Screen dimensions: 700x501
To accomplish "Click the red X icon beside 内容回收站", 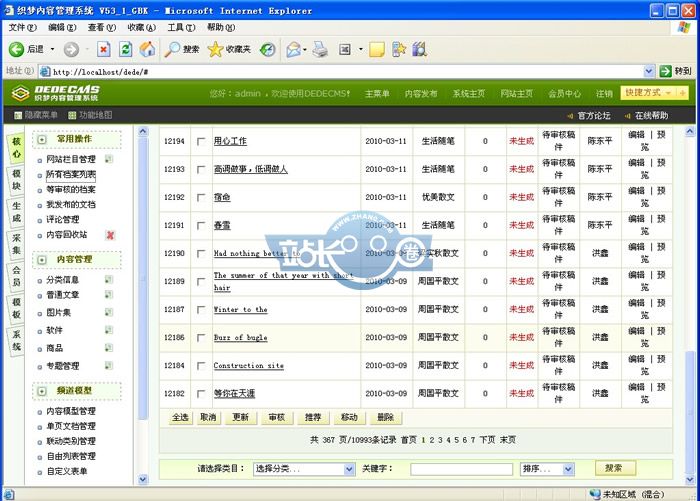I will 110,235.
